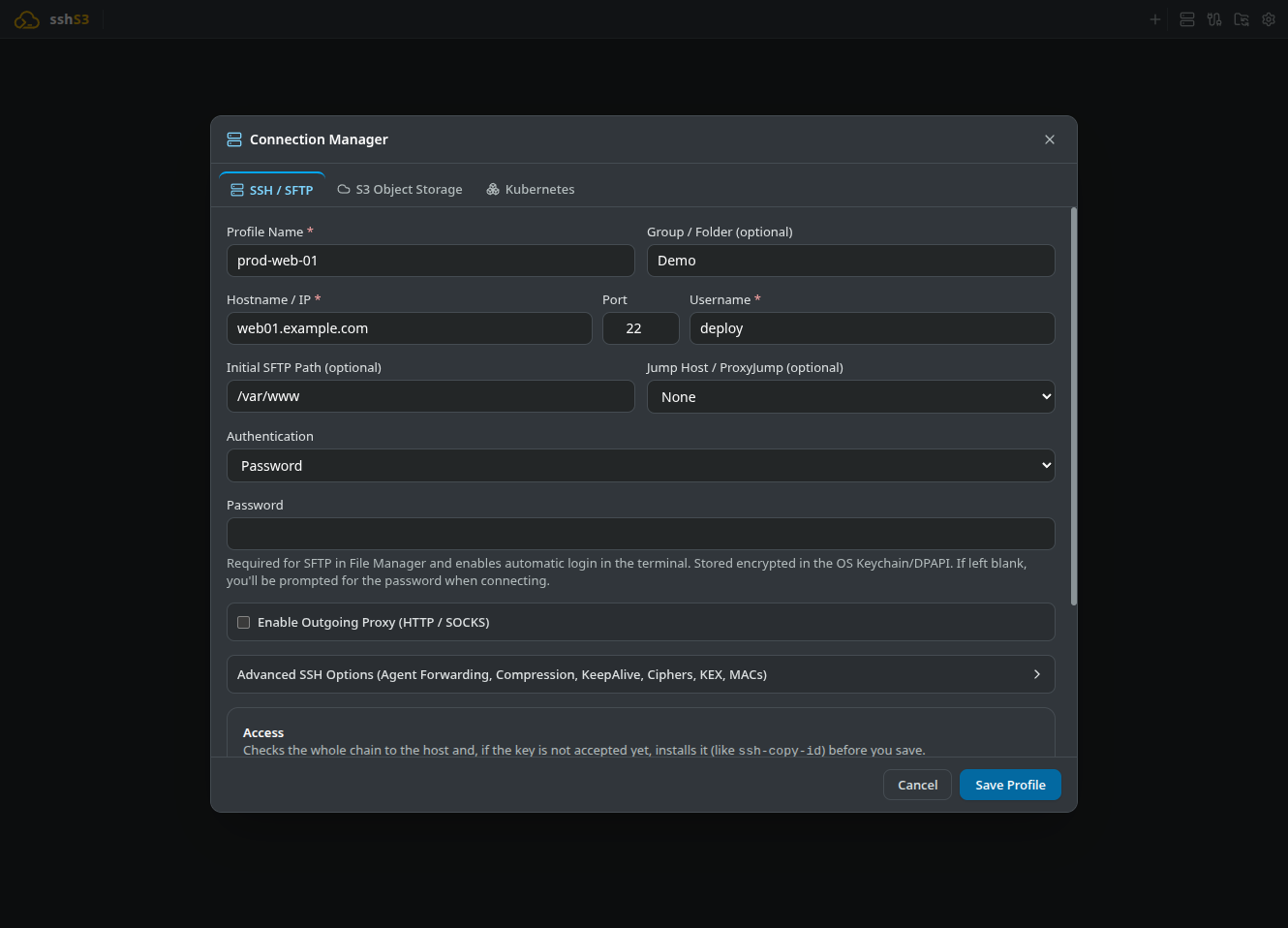Viewport: 1288px width, 928px height.
Task: Click the Initial SFTP Path field
Action: 431,396
